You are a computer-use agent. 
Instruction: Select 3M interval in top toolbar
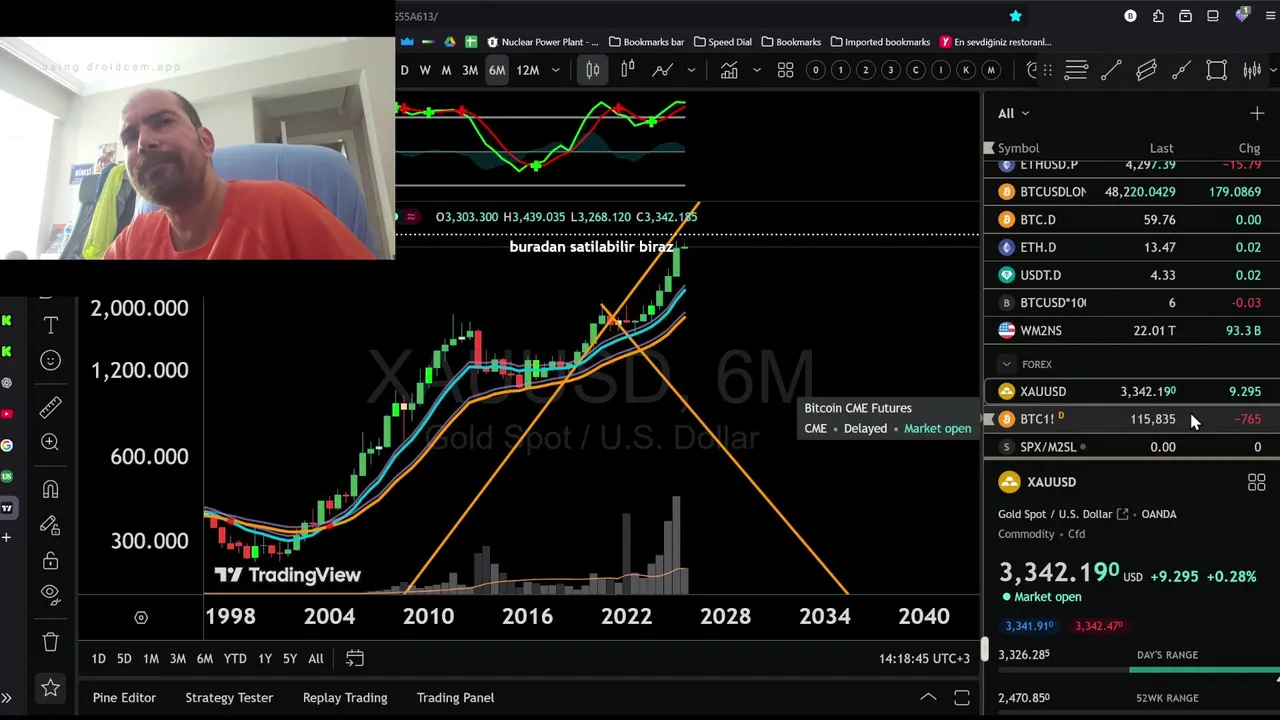pyautogui.click(x=469, y=70)
